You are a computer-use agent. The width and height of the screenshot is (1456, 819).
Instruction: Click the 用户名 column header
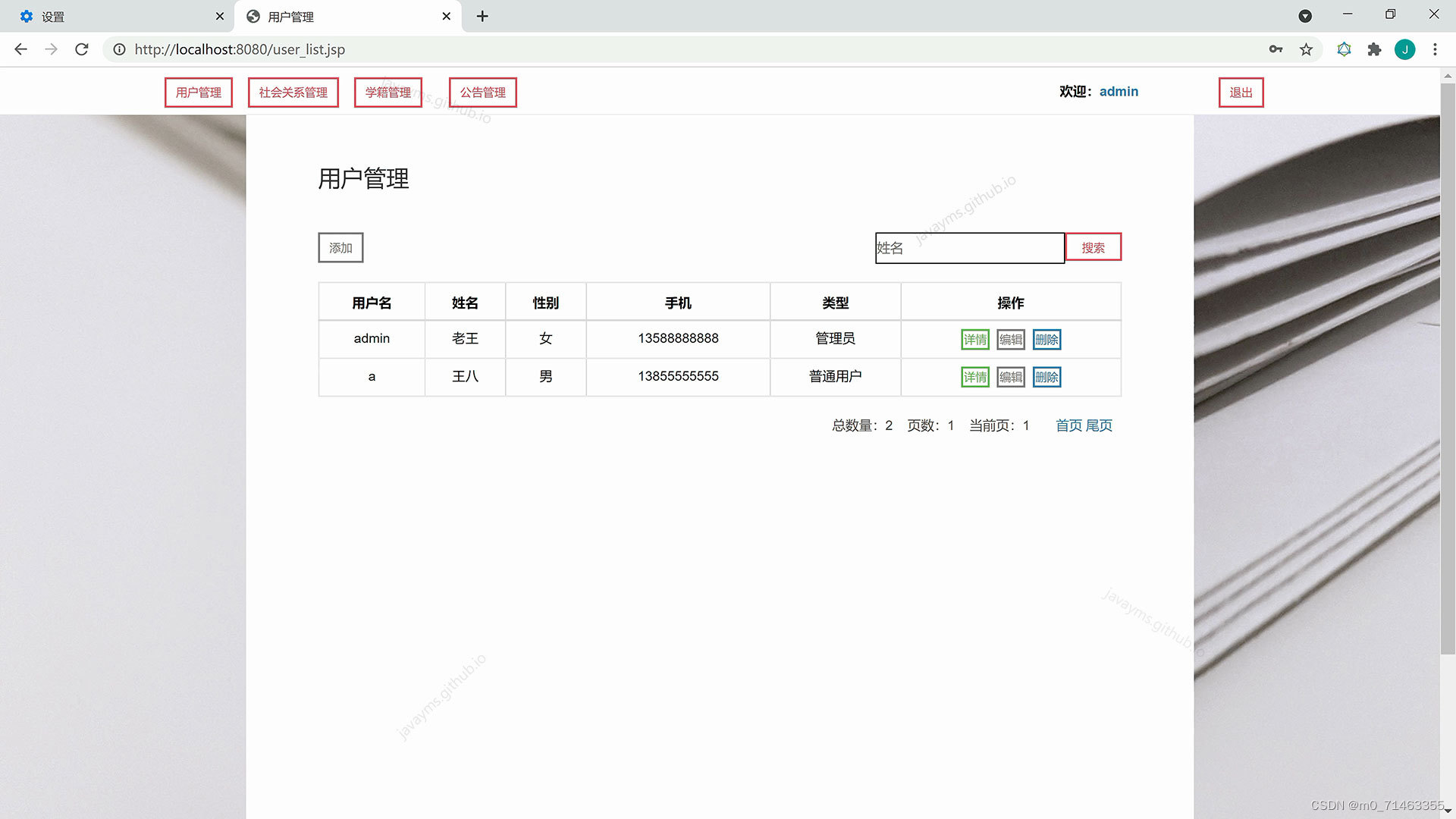point(372,303)
